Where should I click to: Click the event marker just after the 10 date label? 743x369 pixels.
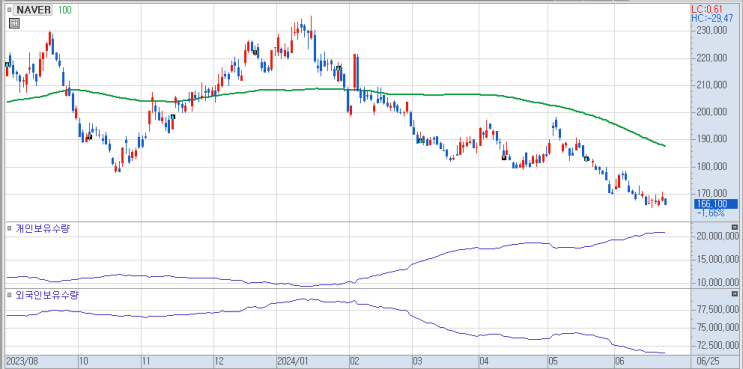tap(89, 137)
